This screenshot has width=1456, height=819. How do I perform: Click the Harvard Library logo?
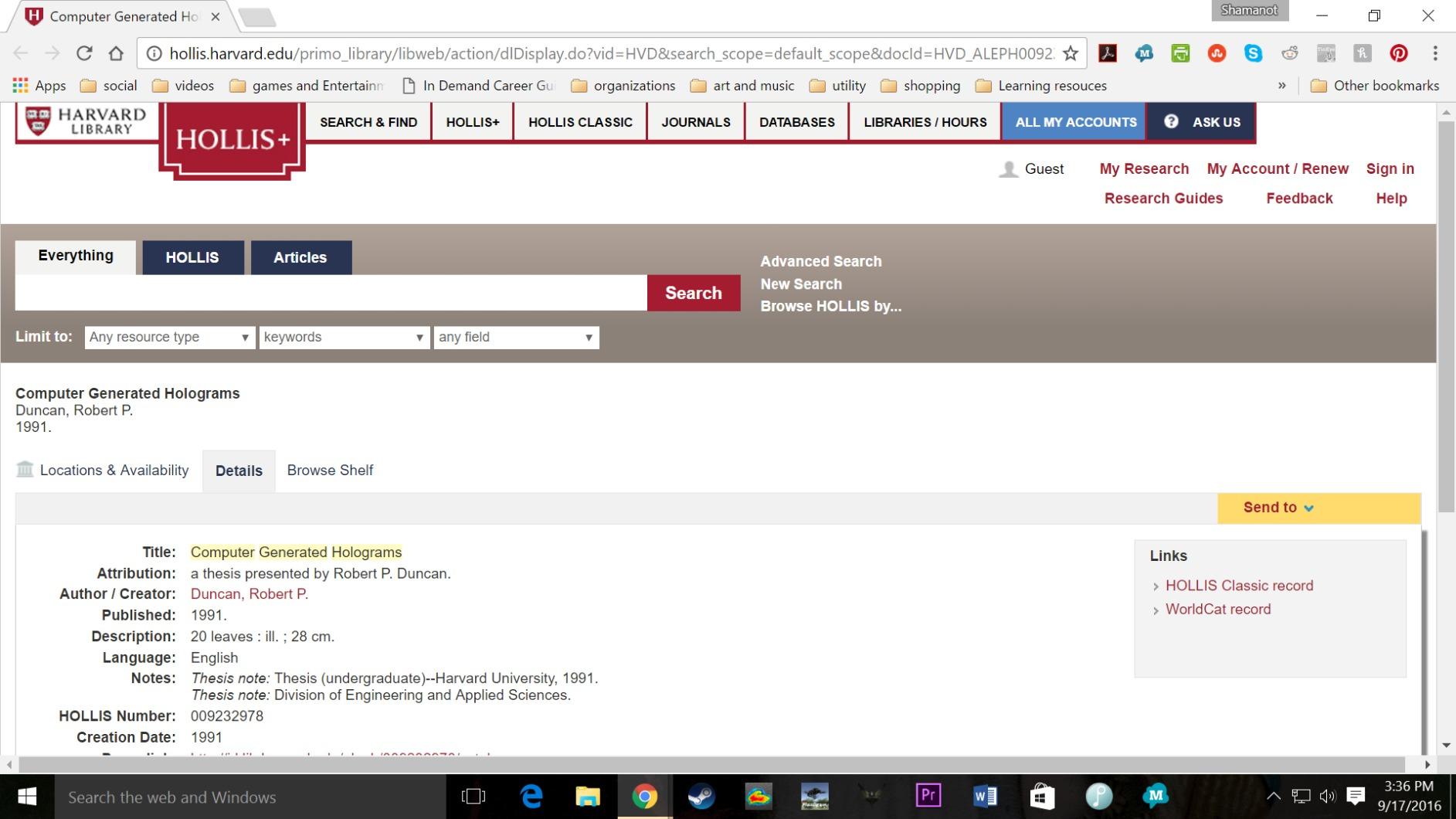(85, 121)
